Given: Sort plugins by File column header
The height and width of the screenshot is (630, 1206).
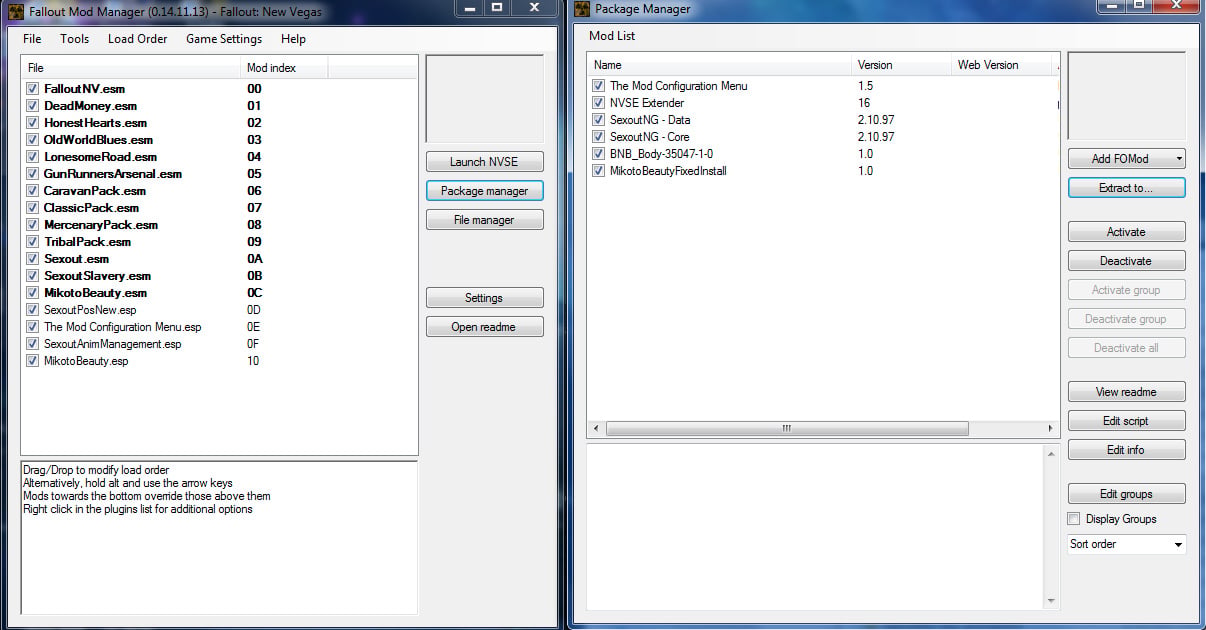Looking at the screenshot, I should coord(132,68).
